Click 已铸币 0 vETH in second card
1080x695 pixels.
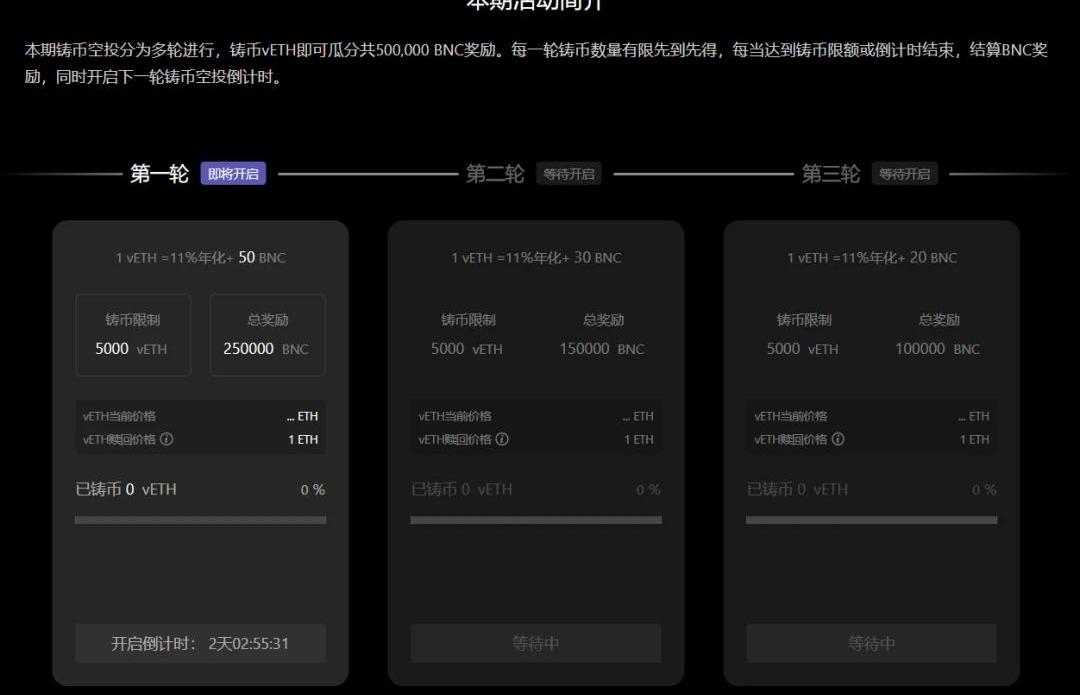[461, 489]
